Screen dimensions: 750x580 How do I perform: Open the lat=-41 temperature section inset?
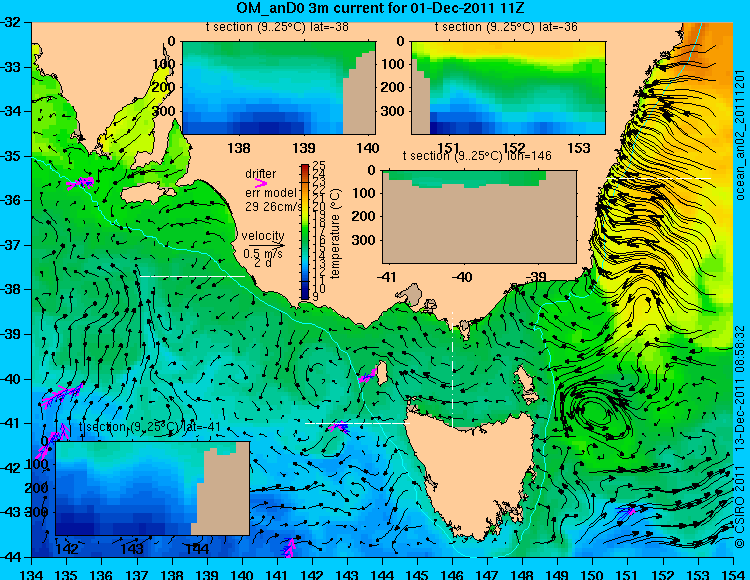click(x=153, y=489)
